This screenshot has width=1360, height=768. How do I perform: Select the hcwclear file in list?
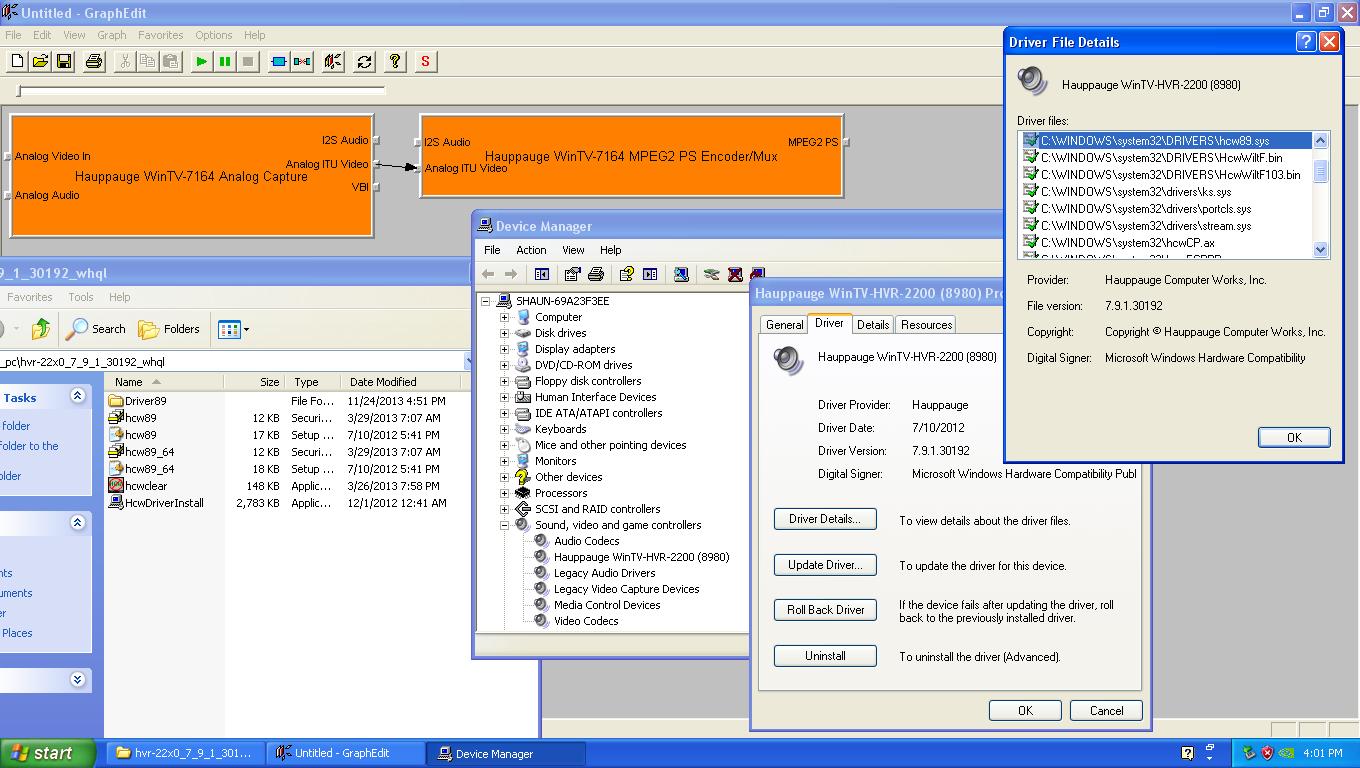(145, 486)
